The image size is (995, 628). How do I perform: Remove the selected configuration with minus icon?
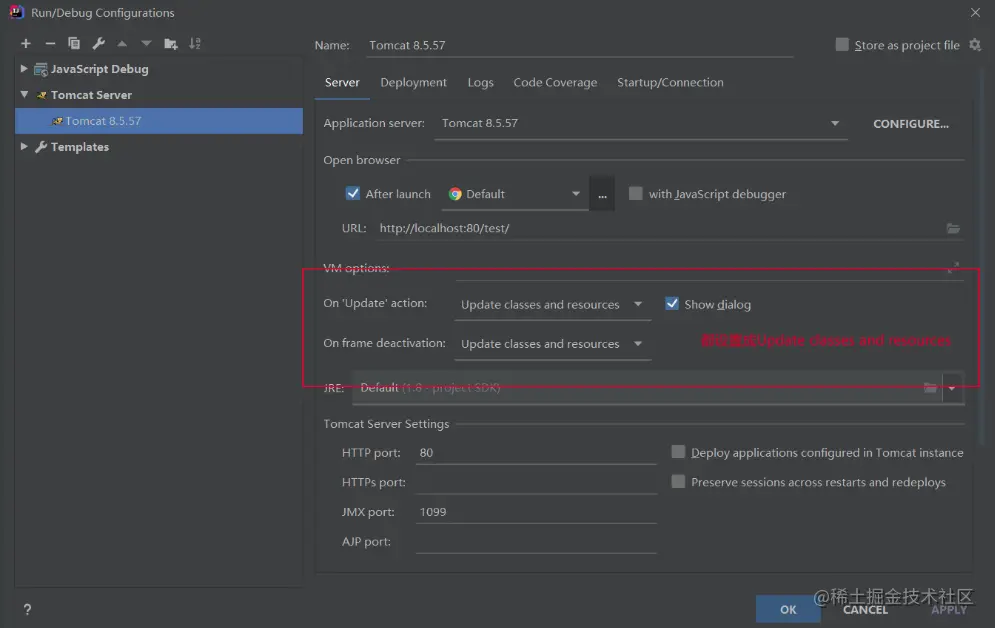[50, 43]
